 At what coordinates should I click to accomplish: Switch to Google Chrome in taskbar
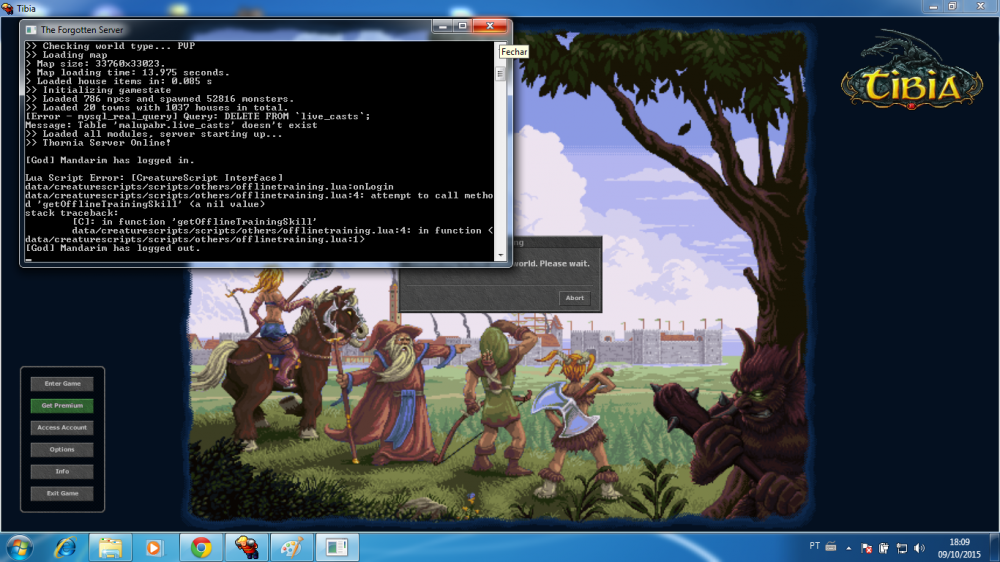(x=201, y=547)
